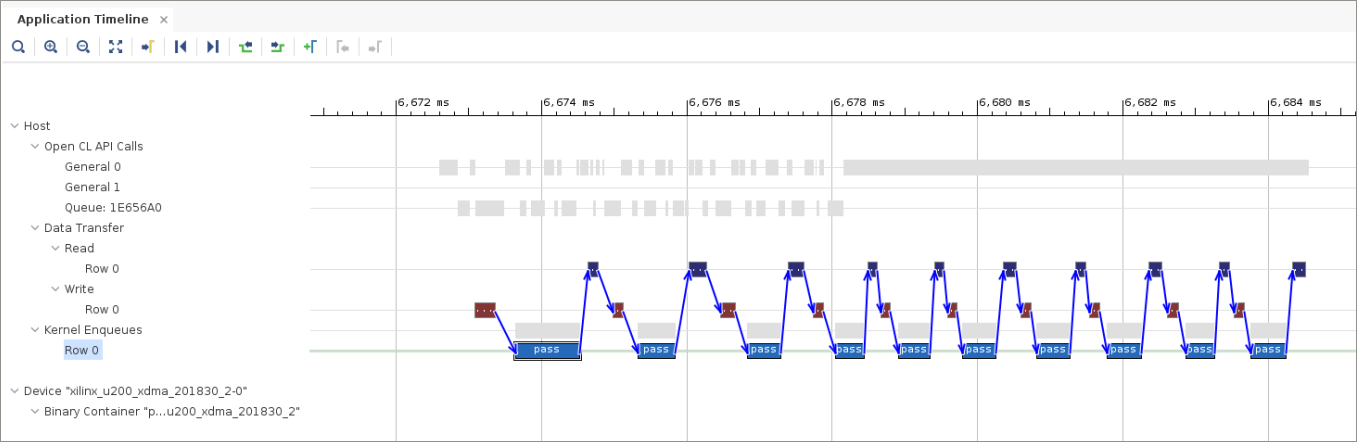1357x442 pixels.
Task: Click the Previous Transition green arrow icon
Action: pyautogui.click(x=245, y=47)
